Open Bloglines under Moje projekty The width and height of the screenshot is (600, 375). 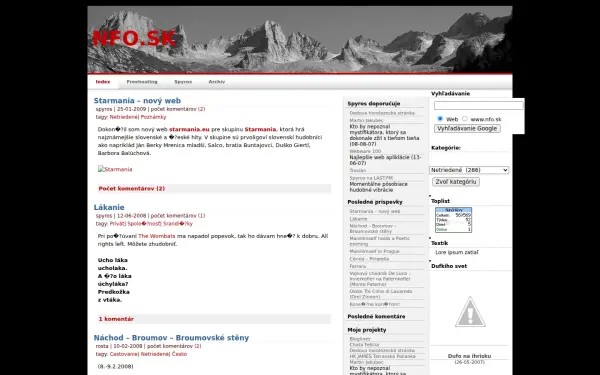coord(360,339)
